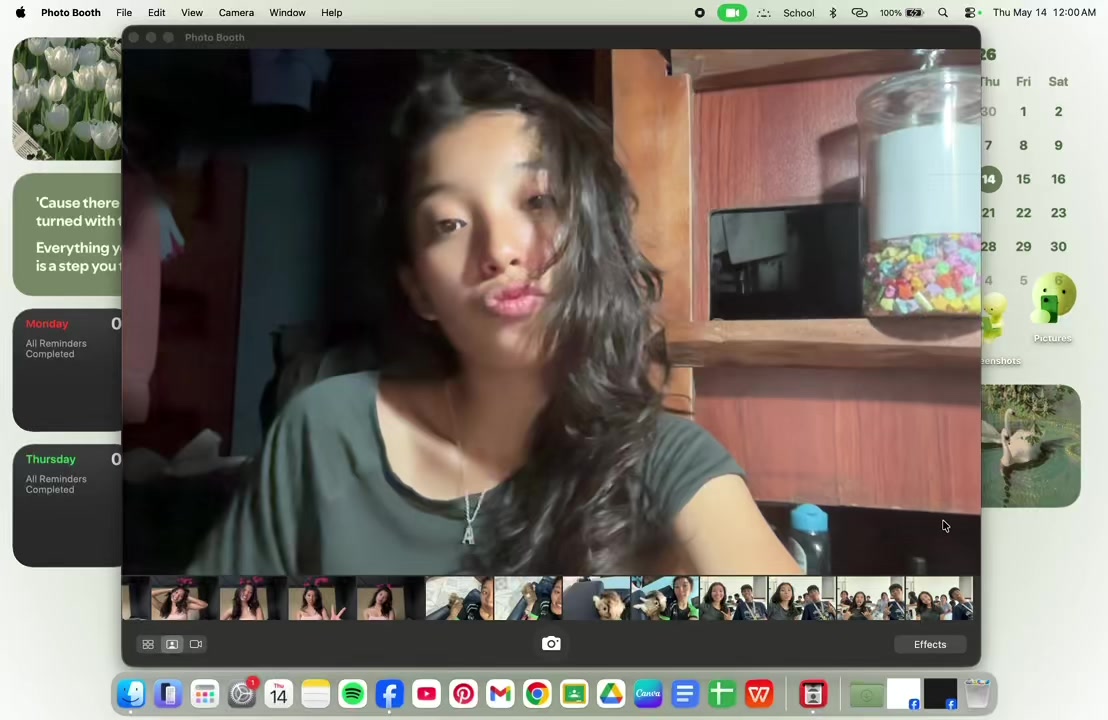Image resolution: width=1108 pixels, height=720 pixels.
Task: Switch to four quick pictures mode
Action: tap(148, 644)
